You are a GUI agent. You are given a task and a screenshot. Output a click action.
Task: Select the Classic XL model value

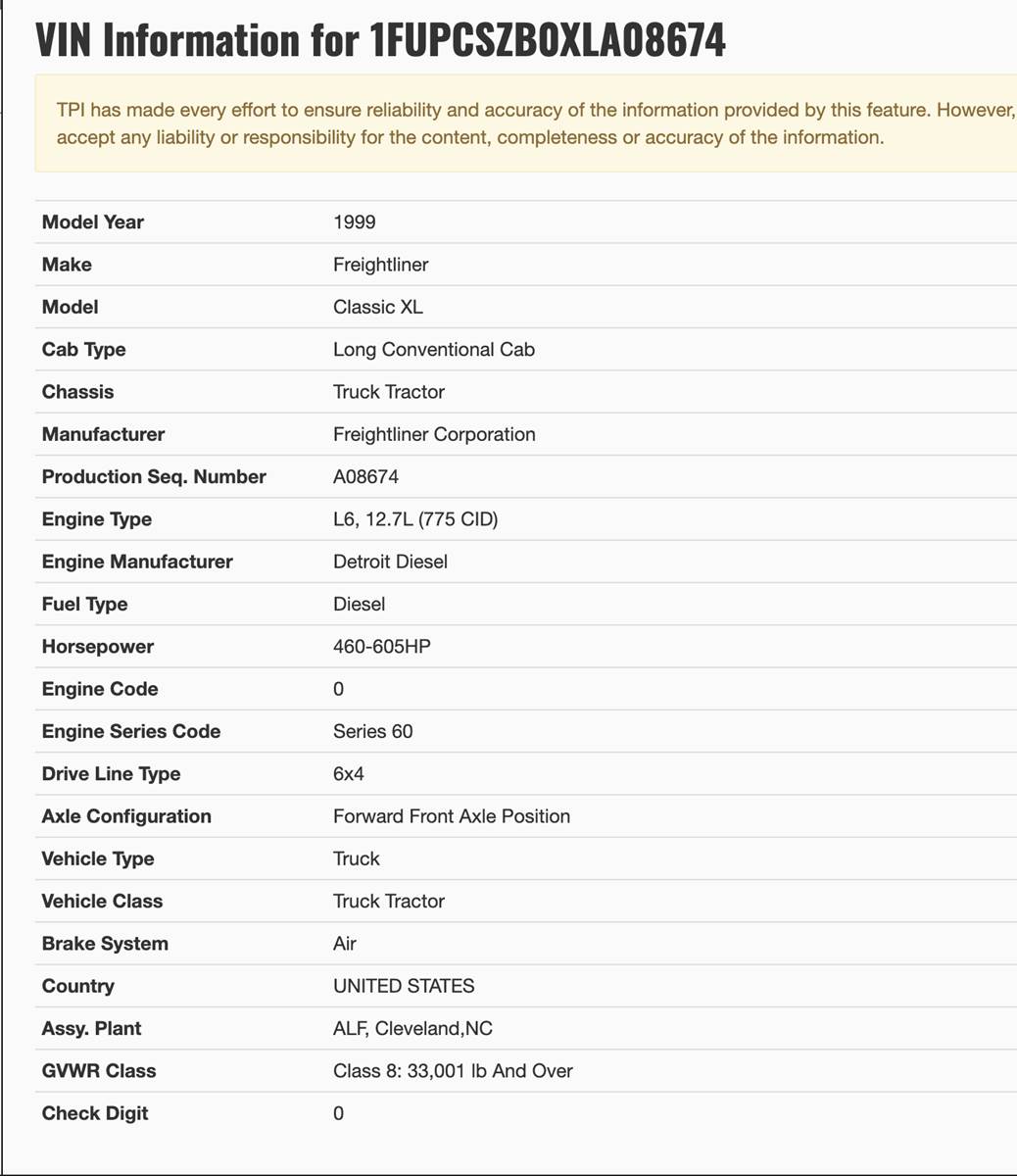point(378,307)
